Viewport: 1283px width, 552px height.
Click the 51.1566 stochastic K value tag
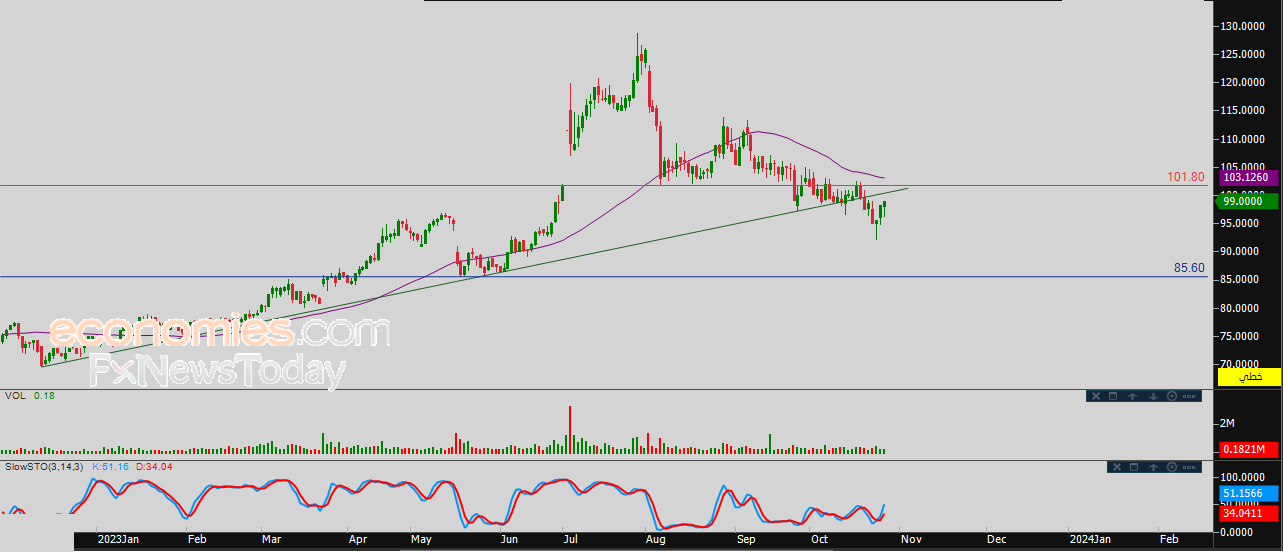pyautogui.click(x=1248, y=494)
